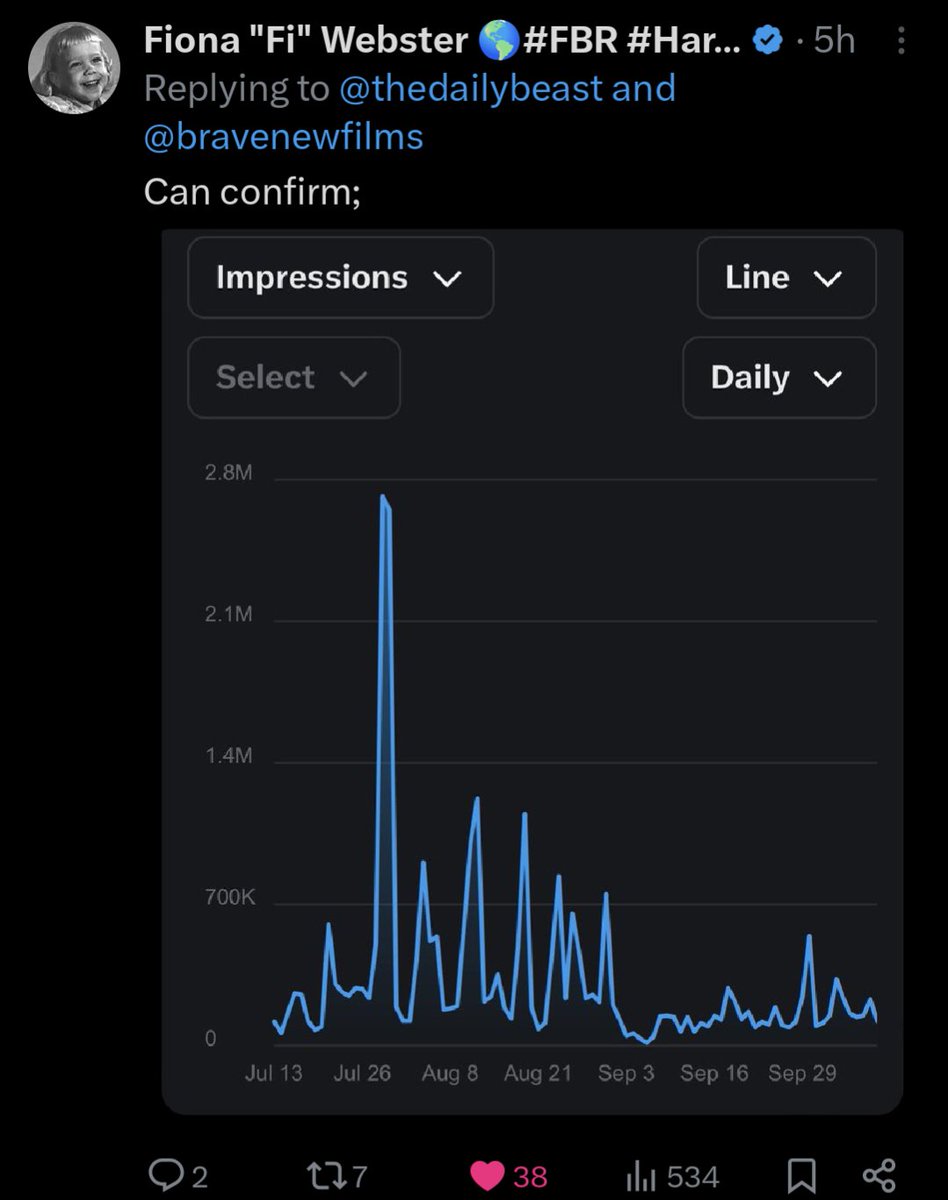This screenshot has height=1200, width=948.
Task: Open the embedded analytics chart image
Action: tap(532, 672)
